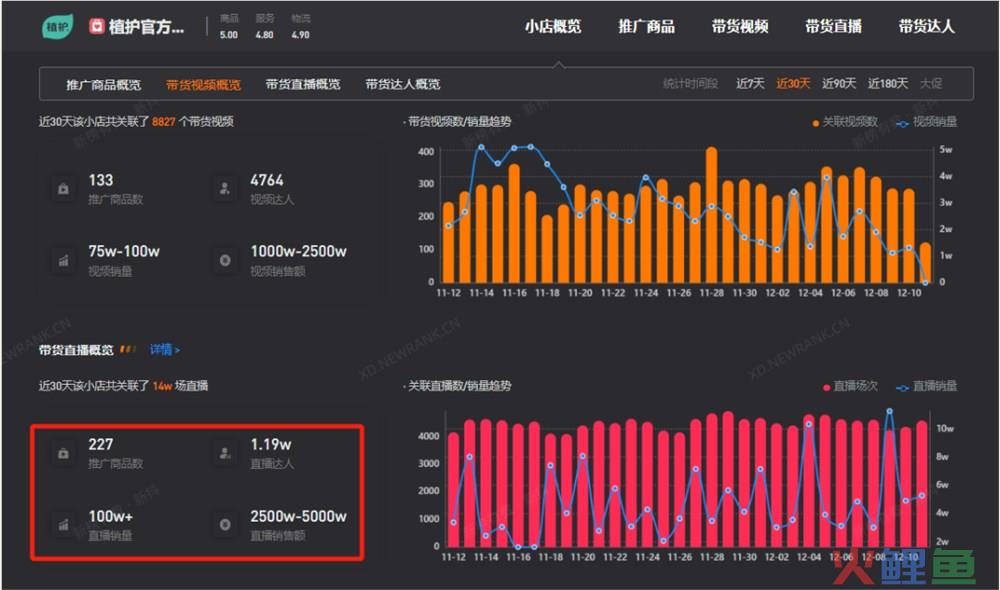
Task: Click the 11-28 orange bar in video chart
Action: [711, 215]
